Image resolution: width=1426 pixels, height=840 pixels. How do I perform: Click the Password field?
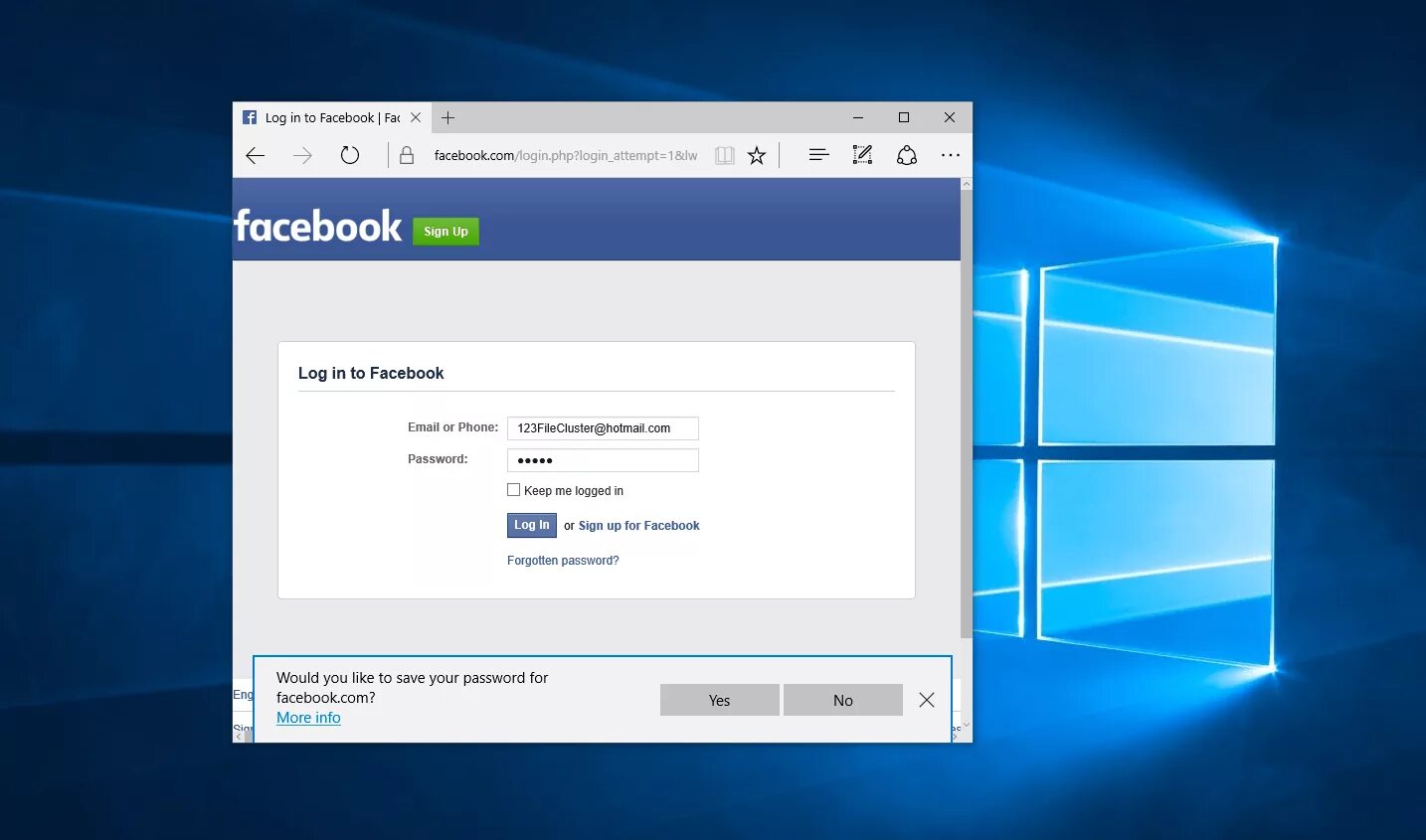603,460
